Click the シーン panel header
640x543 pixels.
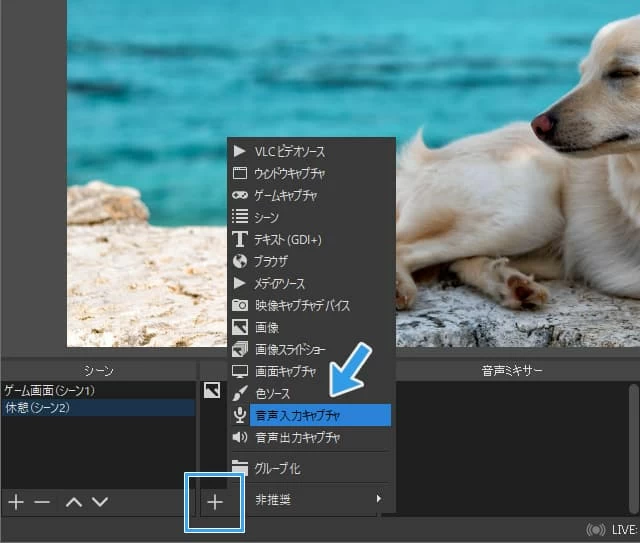point(98,370)
